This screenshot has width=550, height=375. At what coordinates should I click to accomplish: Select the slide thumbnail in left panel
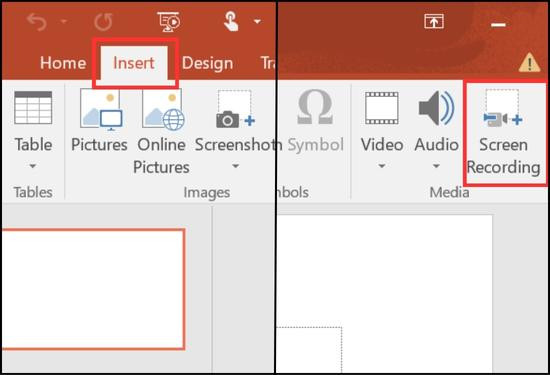[93, 289]
